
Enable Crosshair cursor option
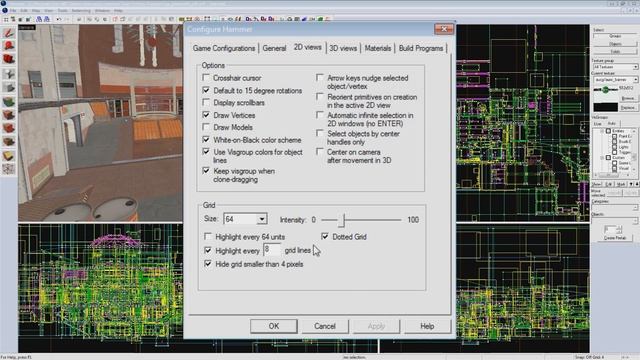pyautogui.click(x=206, y=78)
